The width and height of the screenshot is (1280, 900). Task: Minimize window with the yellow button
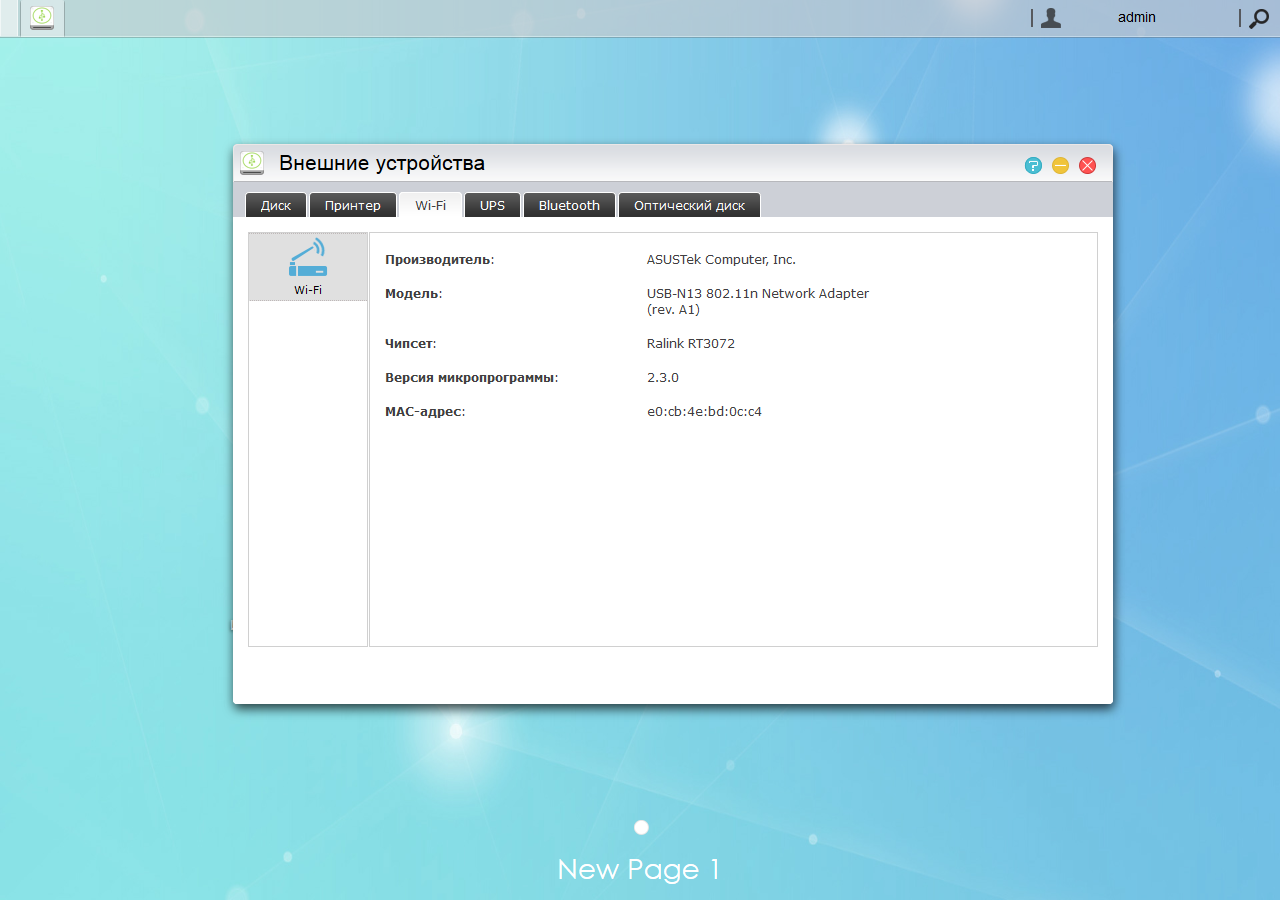[1060, 165]
